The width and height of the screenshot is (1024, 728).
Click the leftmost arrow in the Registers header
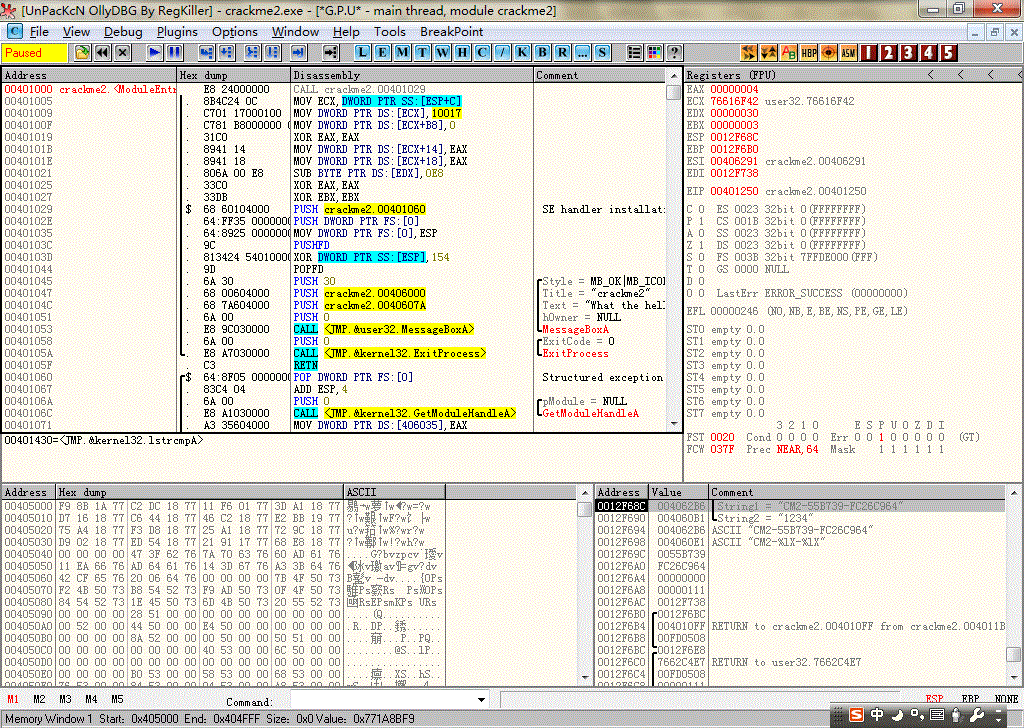coord(931,75)
